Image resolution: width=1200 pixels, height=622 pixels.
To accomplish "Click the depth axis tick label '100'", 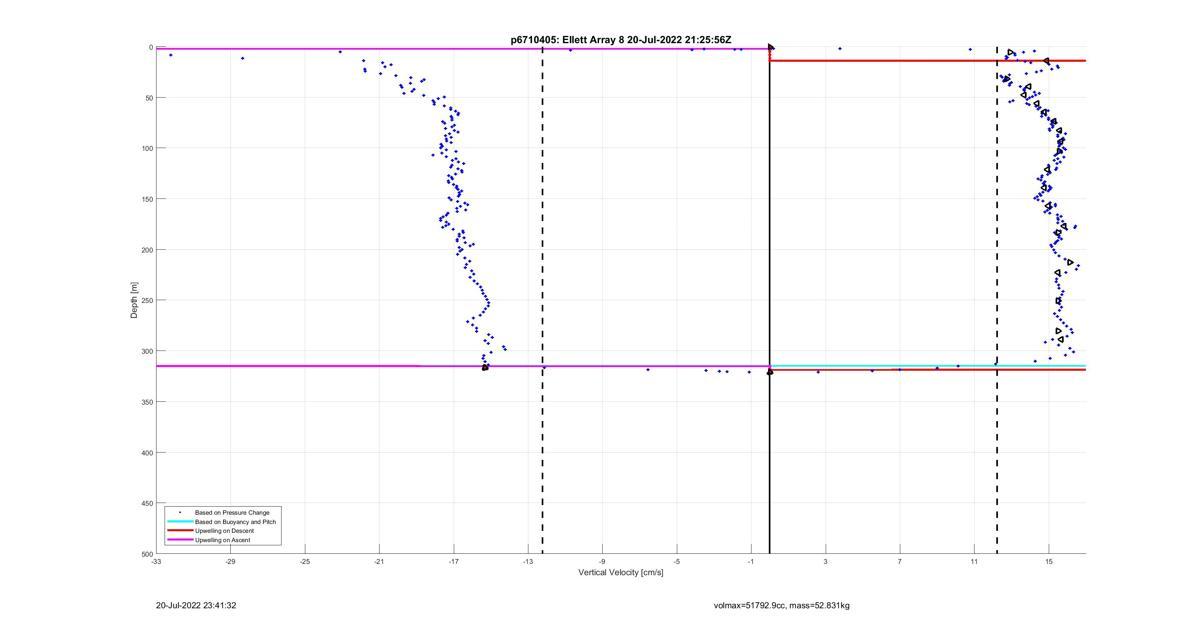I will click(x=147, y=148).
